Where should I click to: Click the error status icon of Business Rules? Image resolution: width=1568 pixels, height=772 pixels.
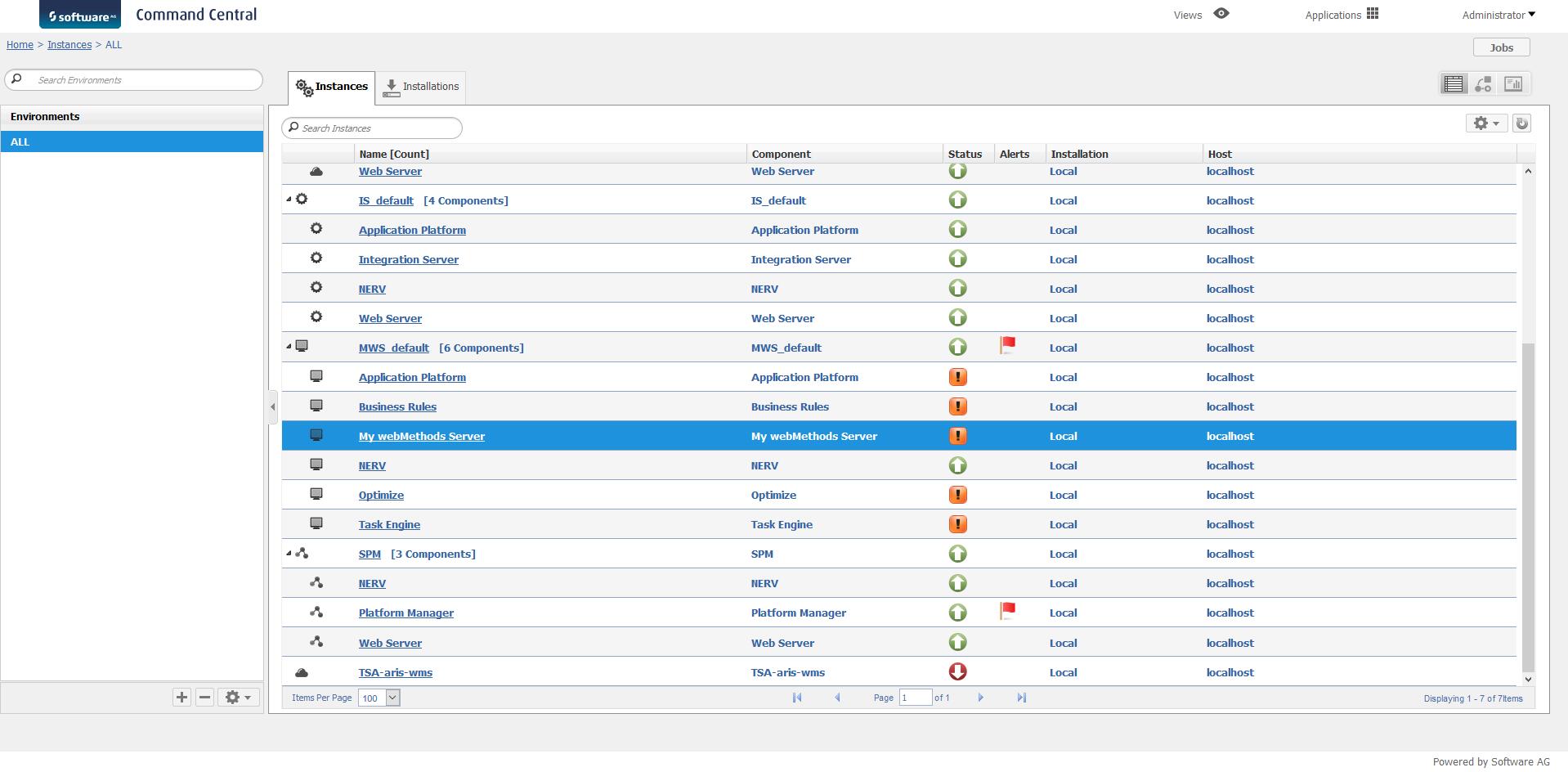[x=957, y=406]
